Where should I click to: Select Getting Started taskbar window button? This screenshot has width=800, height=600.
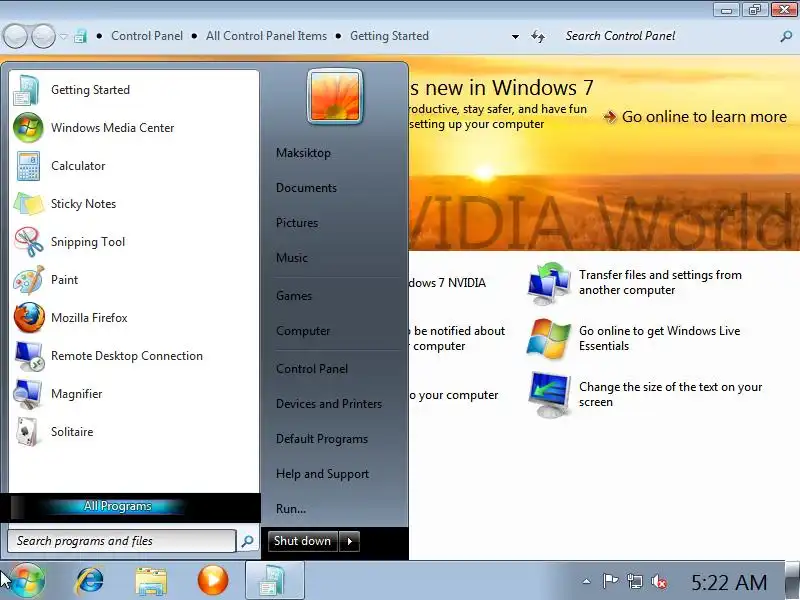[275, 581]
